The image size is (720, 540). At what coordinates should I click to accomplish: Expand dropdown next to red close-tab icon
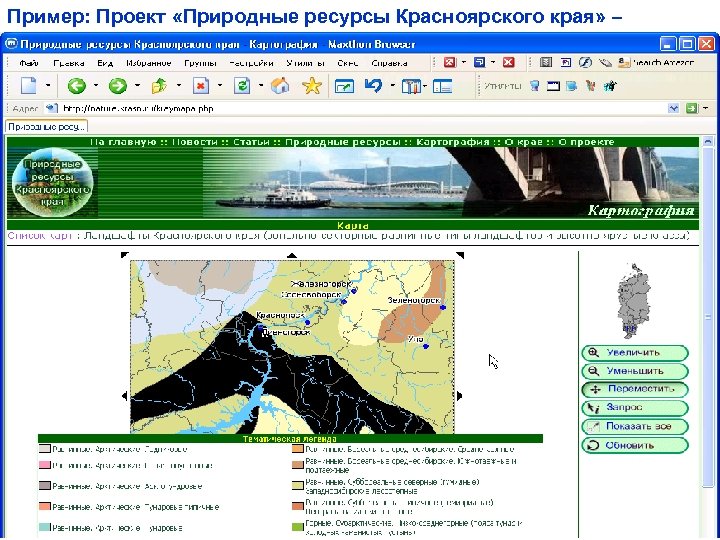click(464, 62)
